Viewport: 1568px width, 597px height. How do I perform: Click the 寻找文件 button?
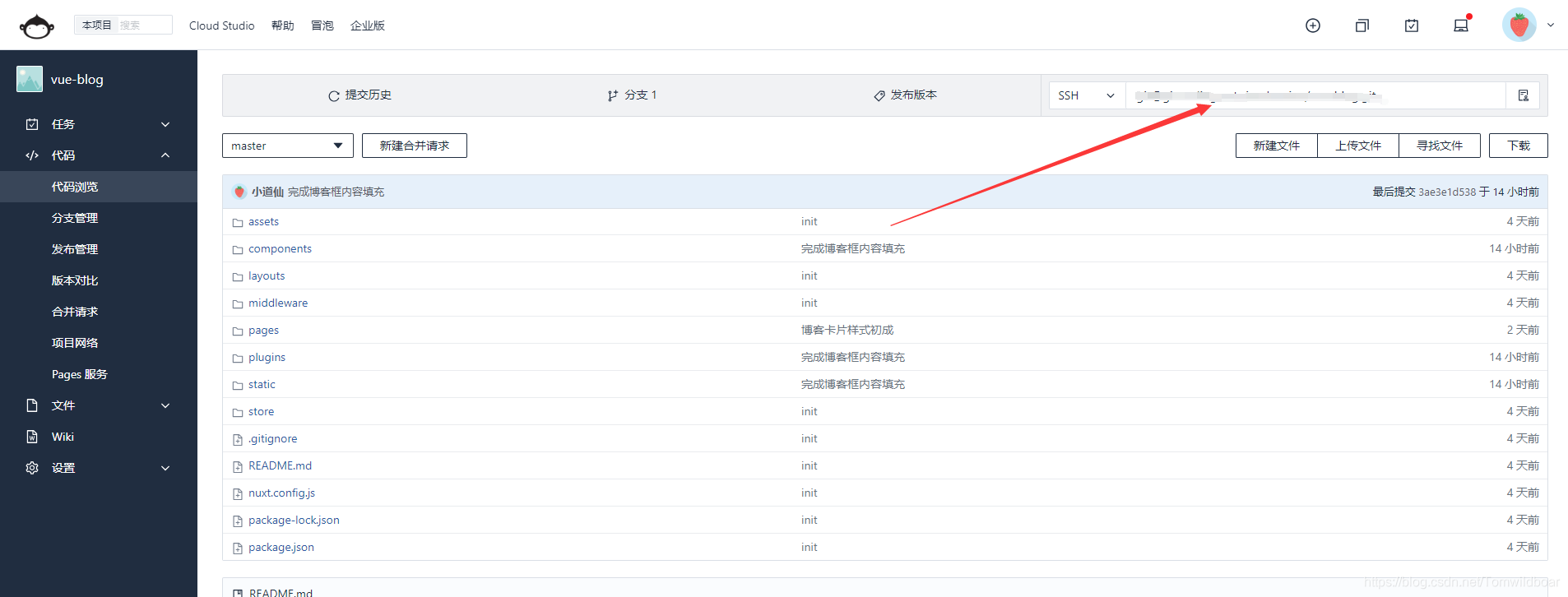coord(1440,146)
